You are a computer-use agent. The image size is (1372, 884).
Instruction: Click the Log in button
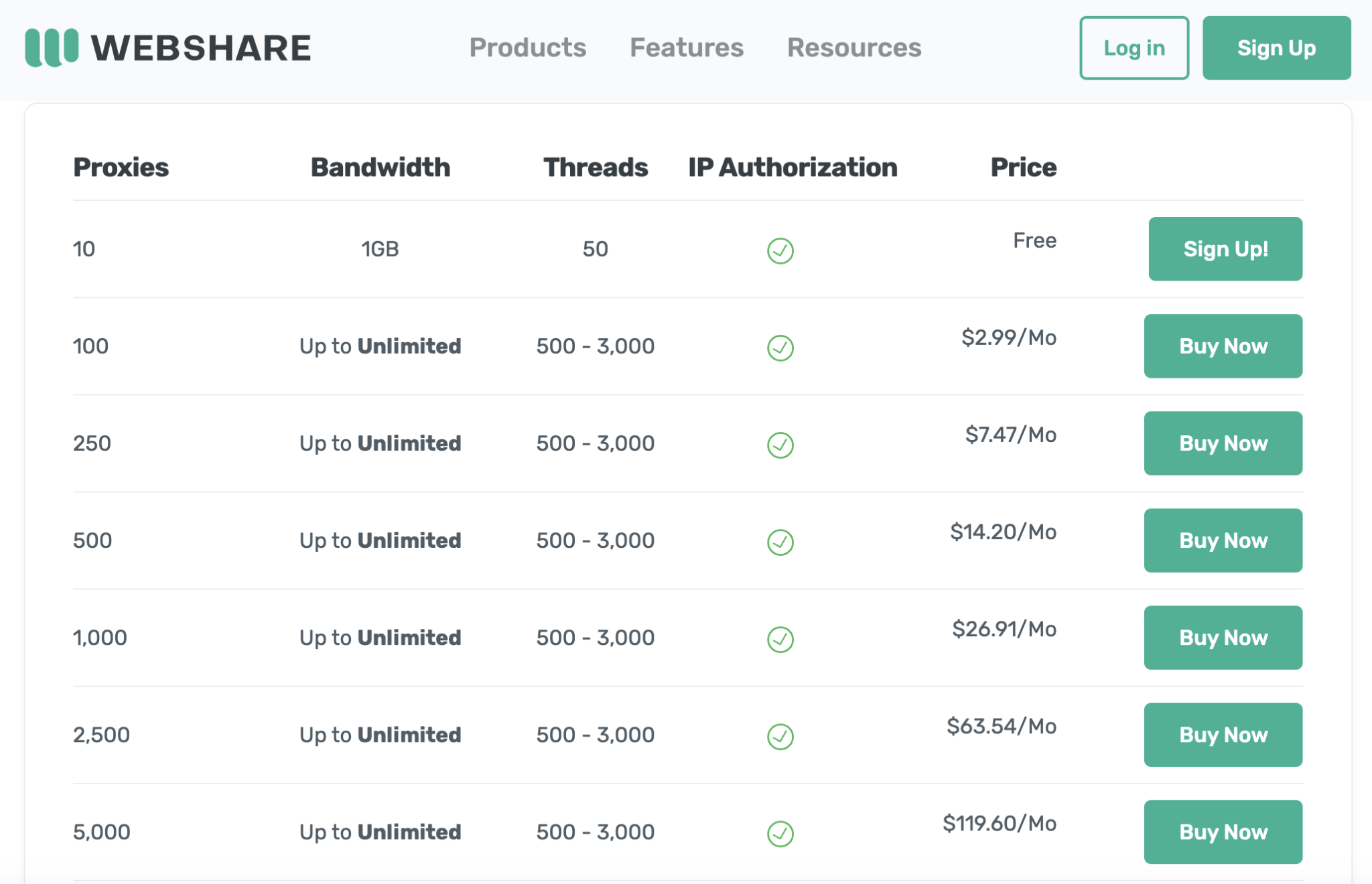(1134, 48)
